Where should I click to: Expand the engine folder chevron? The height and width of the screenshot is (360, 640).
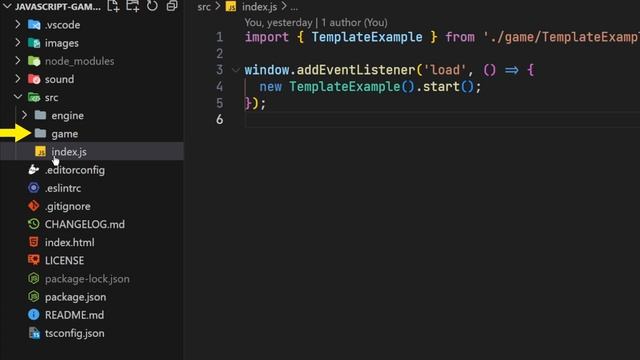pyautogui.click(x=24, y=115)
